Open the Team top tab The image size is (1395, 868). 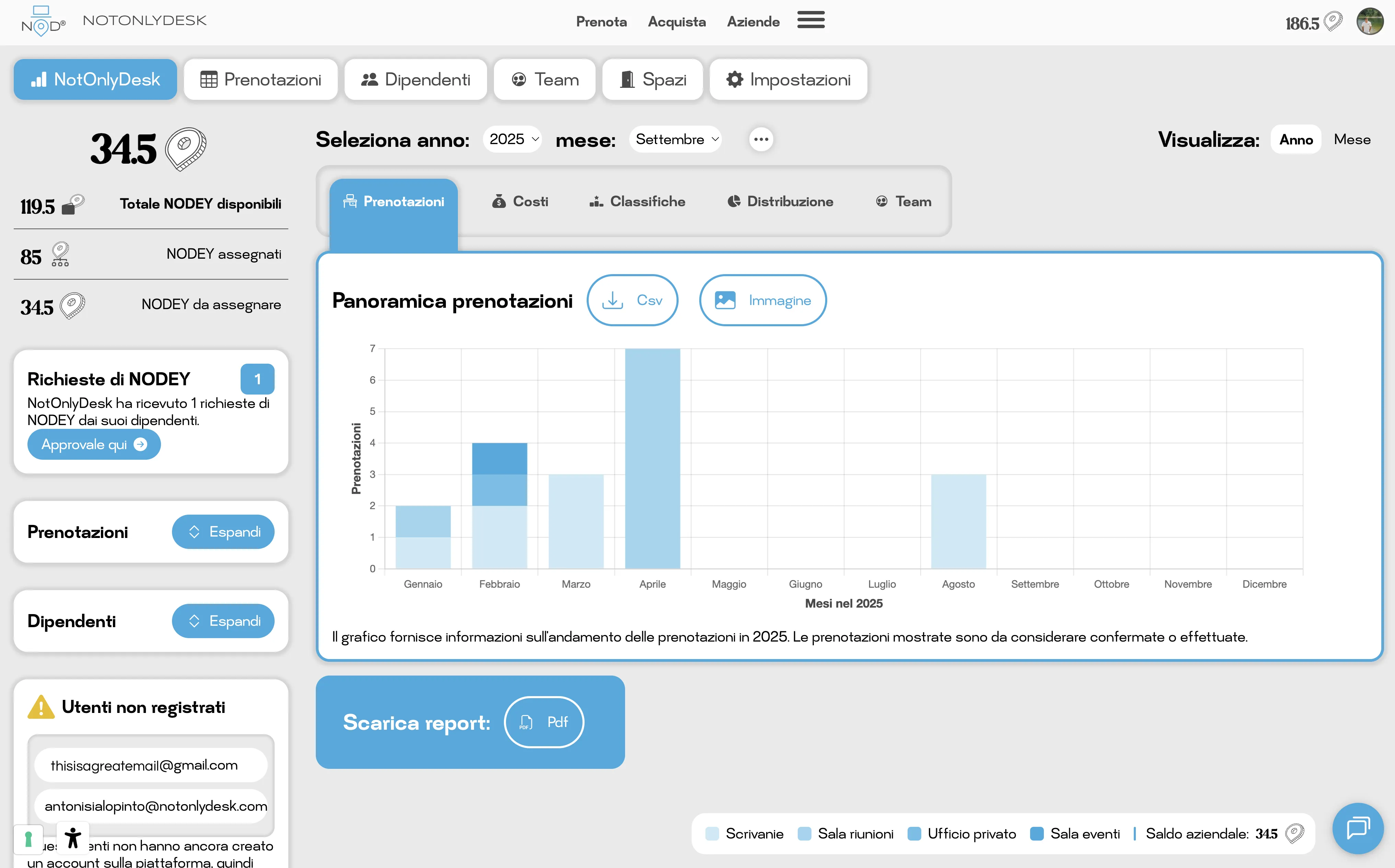tap(544, 79)
